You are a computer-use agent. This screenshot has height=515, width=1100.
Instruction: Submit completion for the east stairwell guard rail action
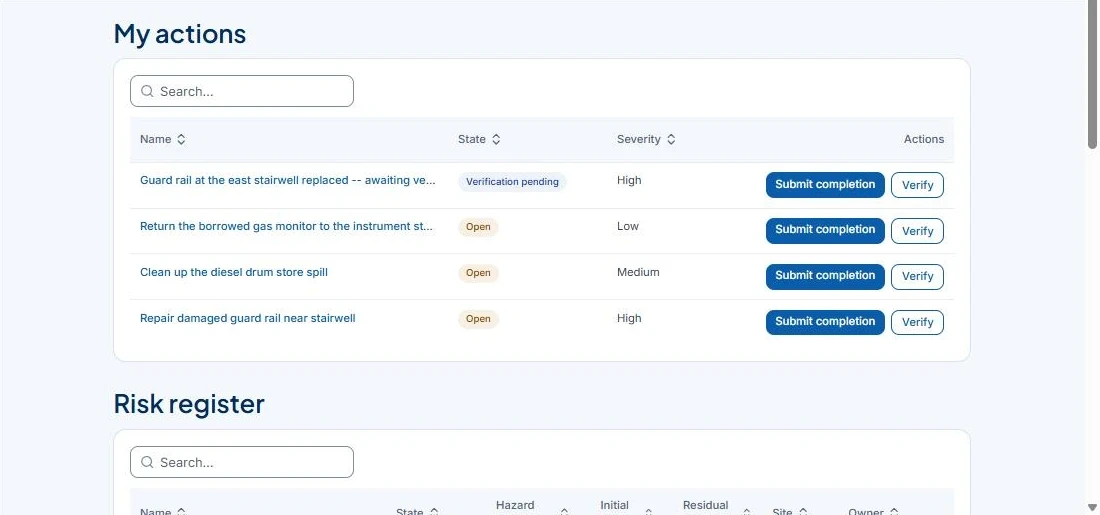click(825, 185)
